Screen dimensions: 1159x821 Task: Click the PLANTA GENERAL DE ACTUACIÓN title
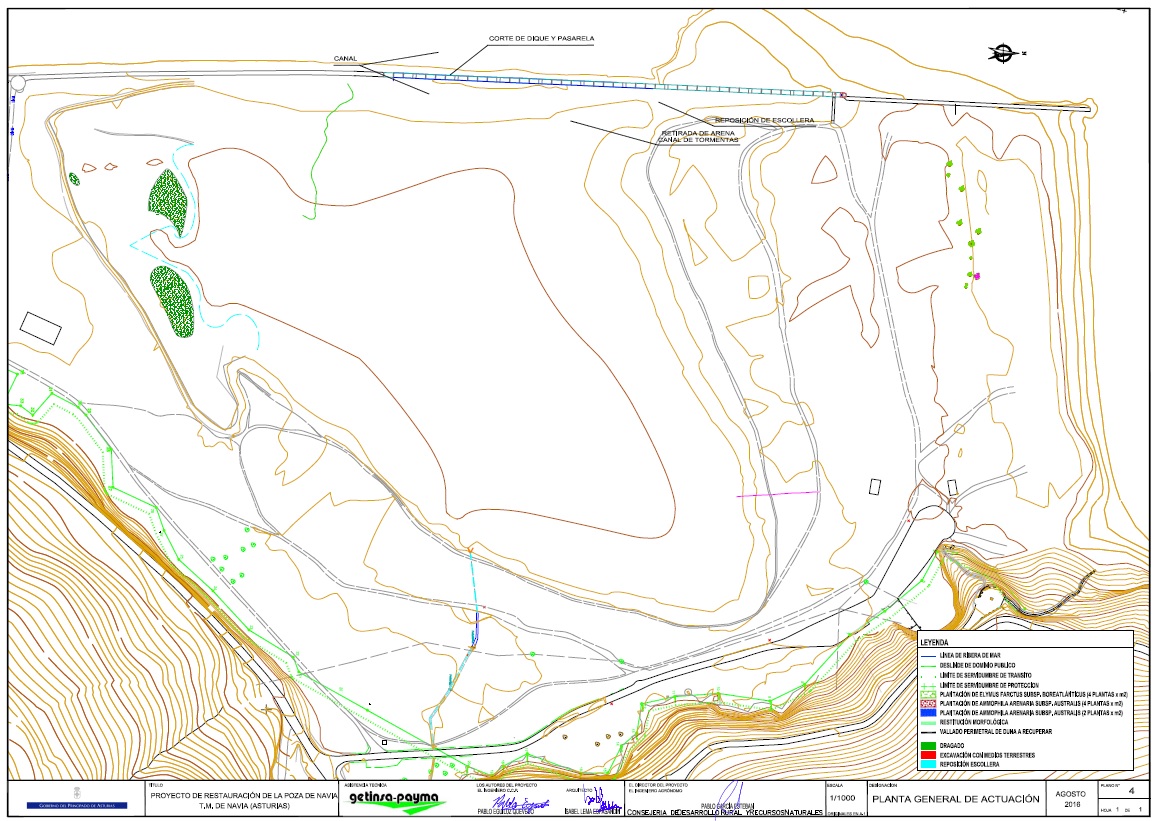949,799
